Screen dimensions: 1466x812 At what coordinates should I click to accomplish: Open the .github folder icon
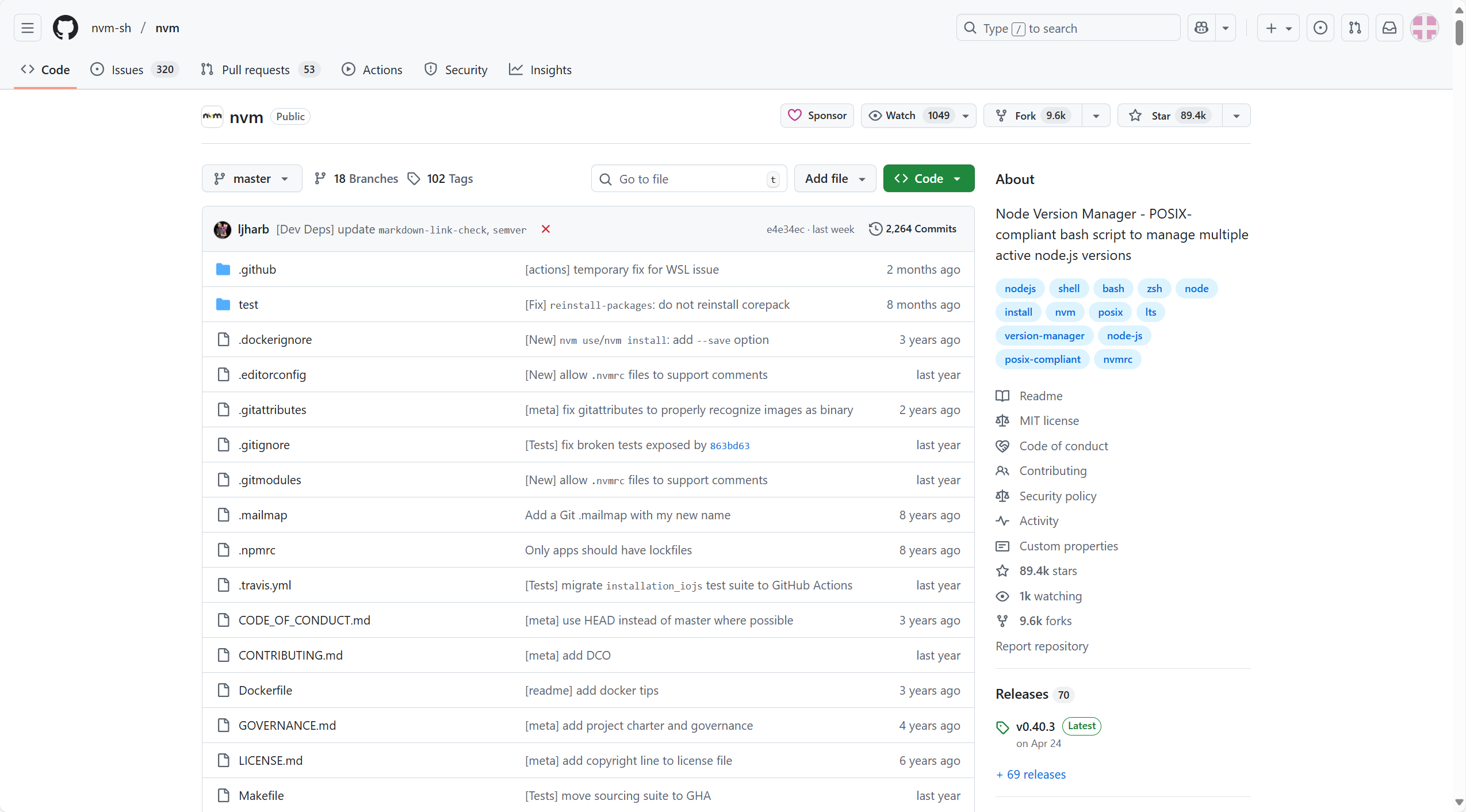coord(223,269)
